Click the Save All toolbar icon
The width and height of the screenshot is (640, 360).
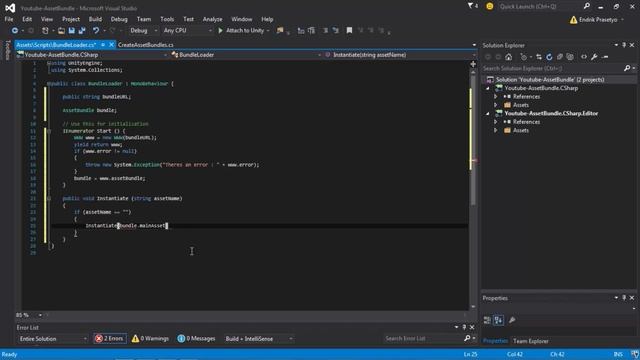(82, 31)
